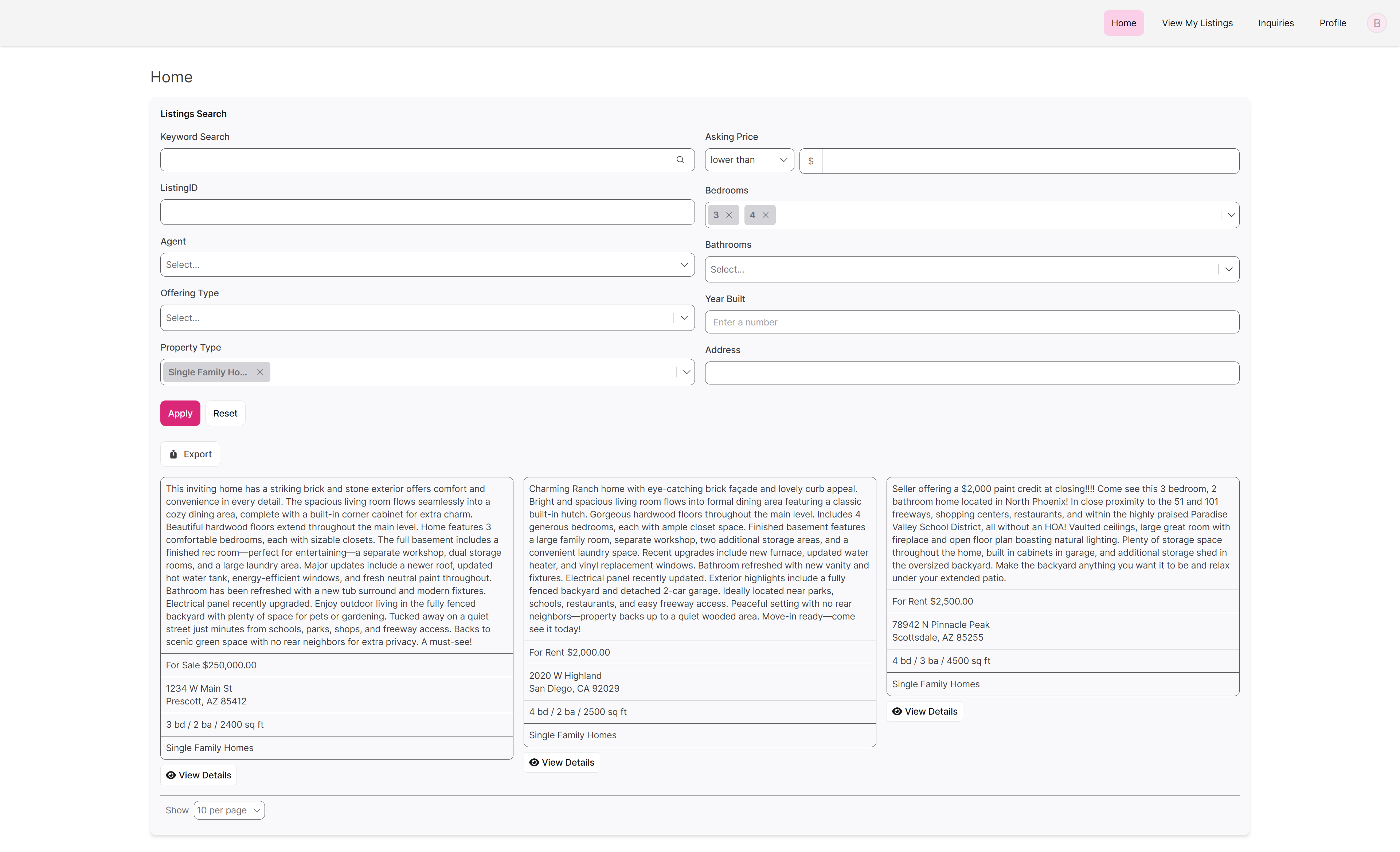Open the Profile page
This screenshot has width=1400, height=852.
1332,23
